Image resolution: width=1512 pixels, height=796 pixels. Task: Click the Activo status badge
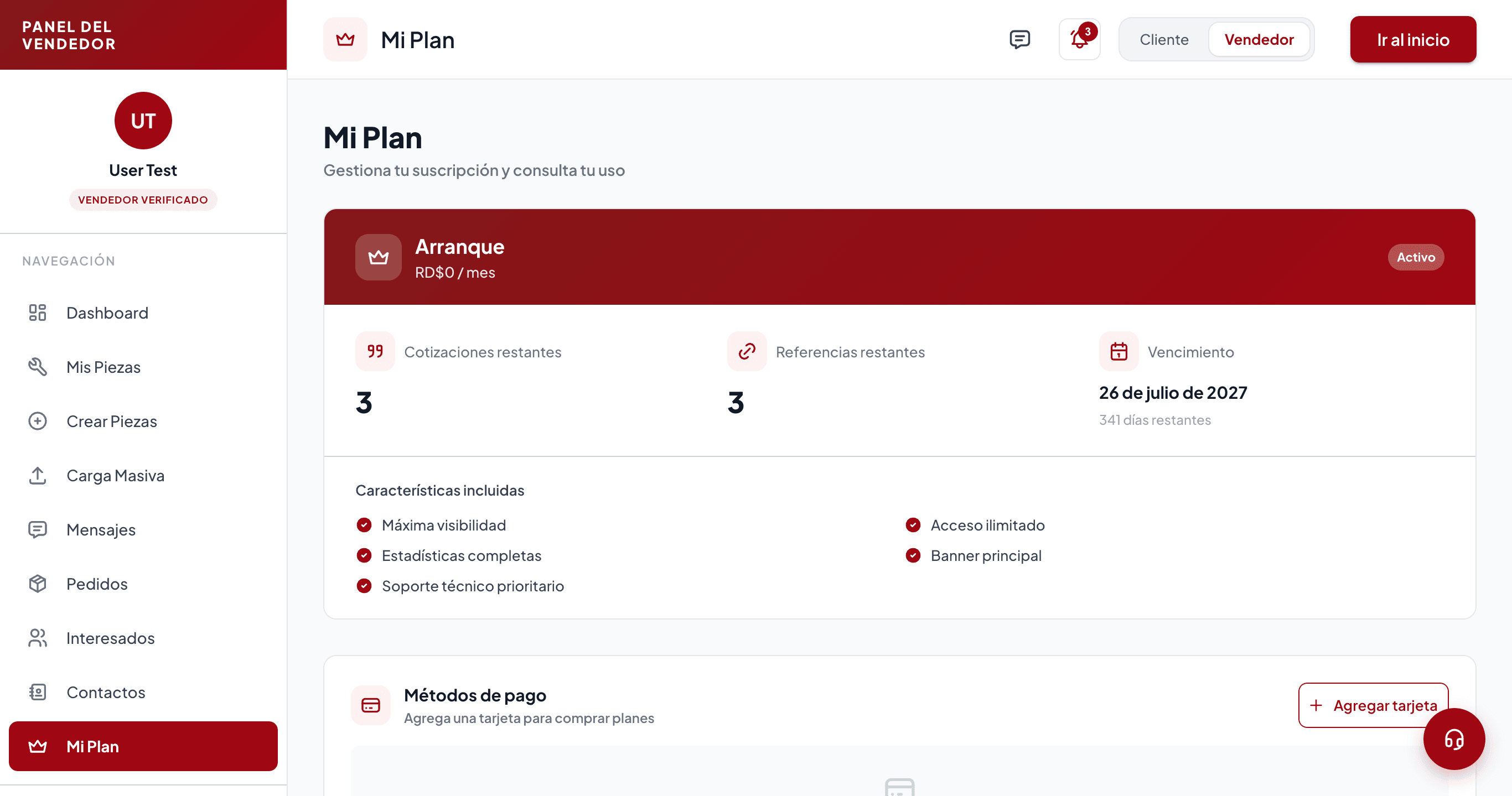[1416, 257]
